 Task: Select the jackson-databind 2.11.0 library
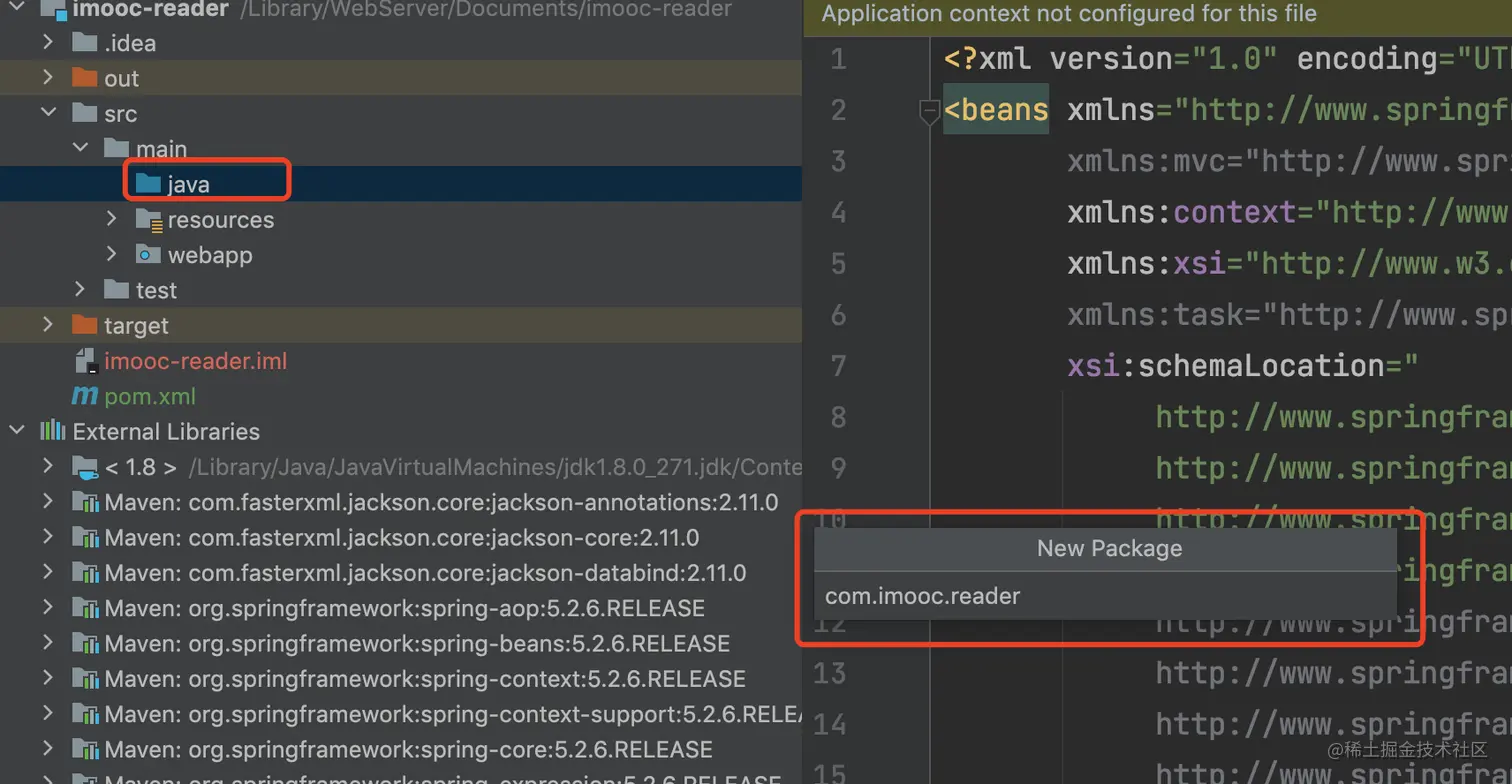point(425,573)
